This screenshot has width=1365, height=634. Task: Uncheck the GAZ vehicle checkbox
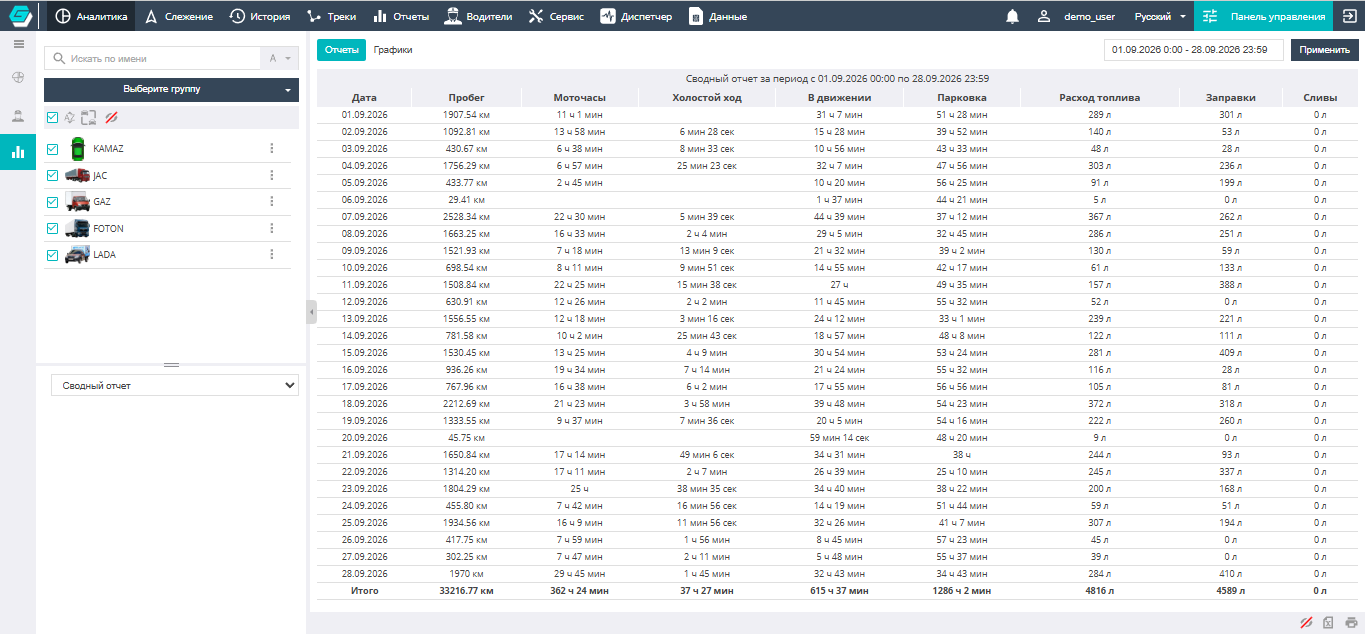coord(53,202)
